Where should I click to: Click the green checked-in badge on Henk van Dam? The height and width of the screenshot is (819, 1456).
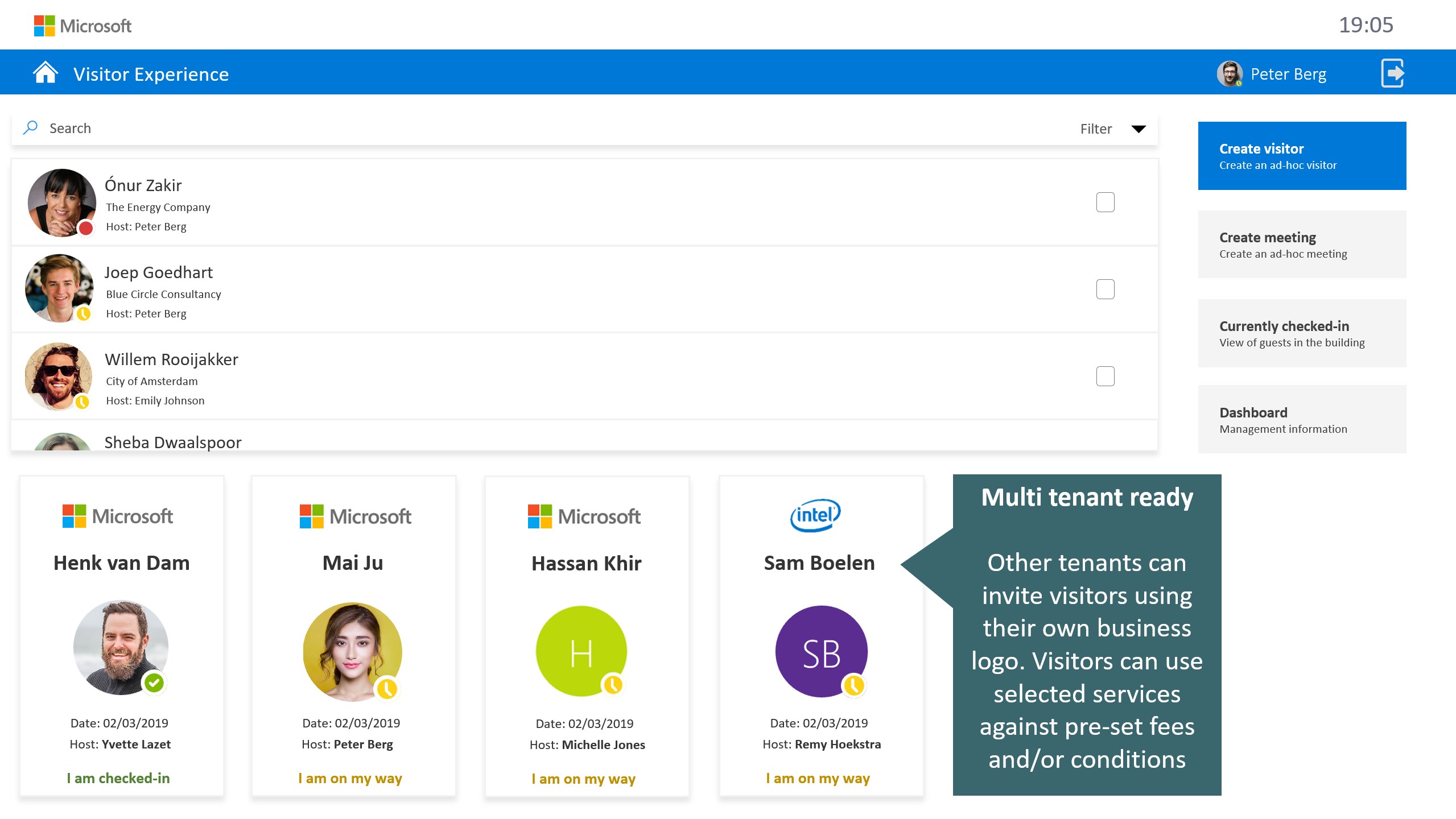pos(154,682)
